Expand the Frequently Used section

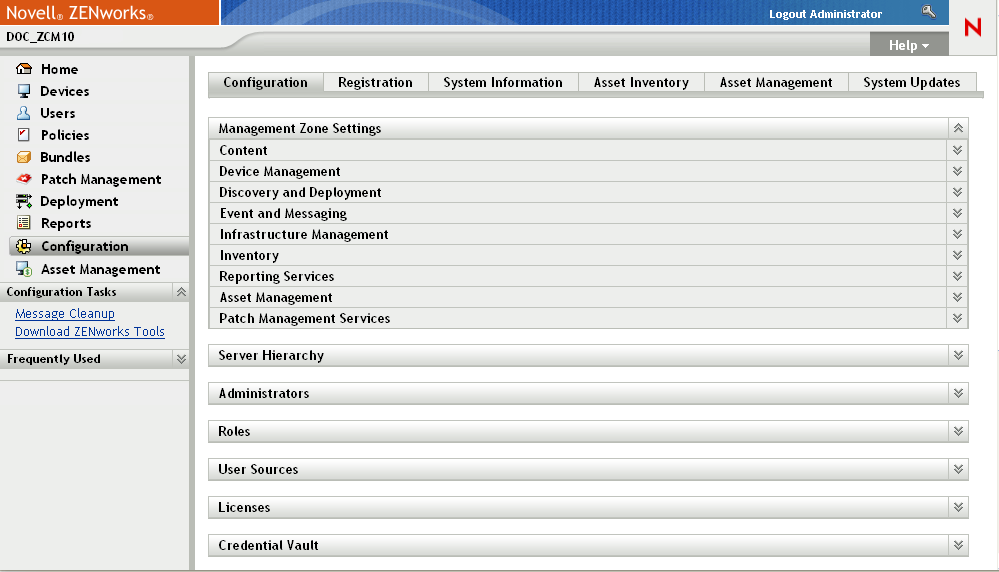[181, 359]
